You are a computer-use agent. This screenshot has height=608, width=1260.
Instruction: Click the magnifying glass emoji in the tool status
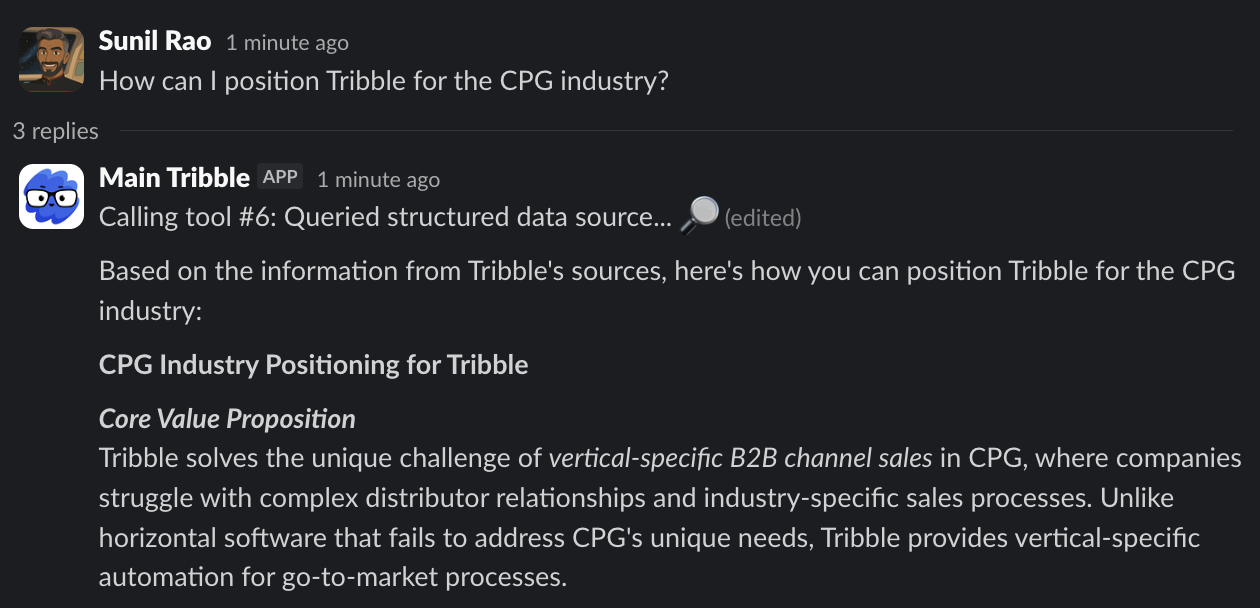[x=700, y=214]
